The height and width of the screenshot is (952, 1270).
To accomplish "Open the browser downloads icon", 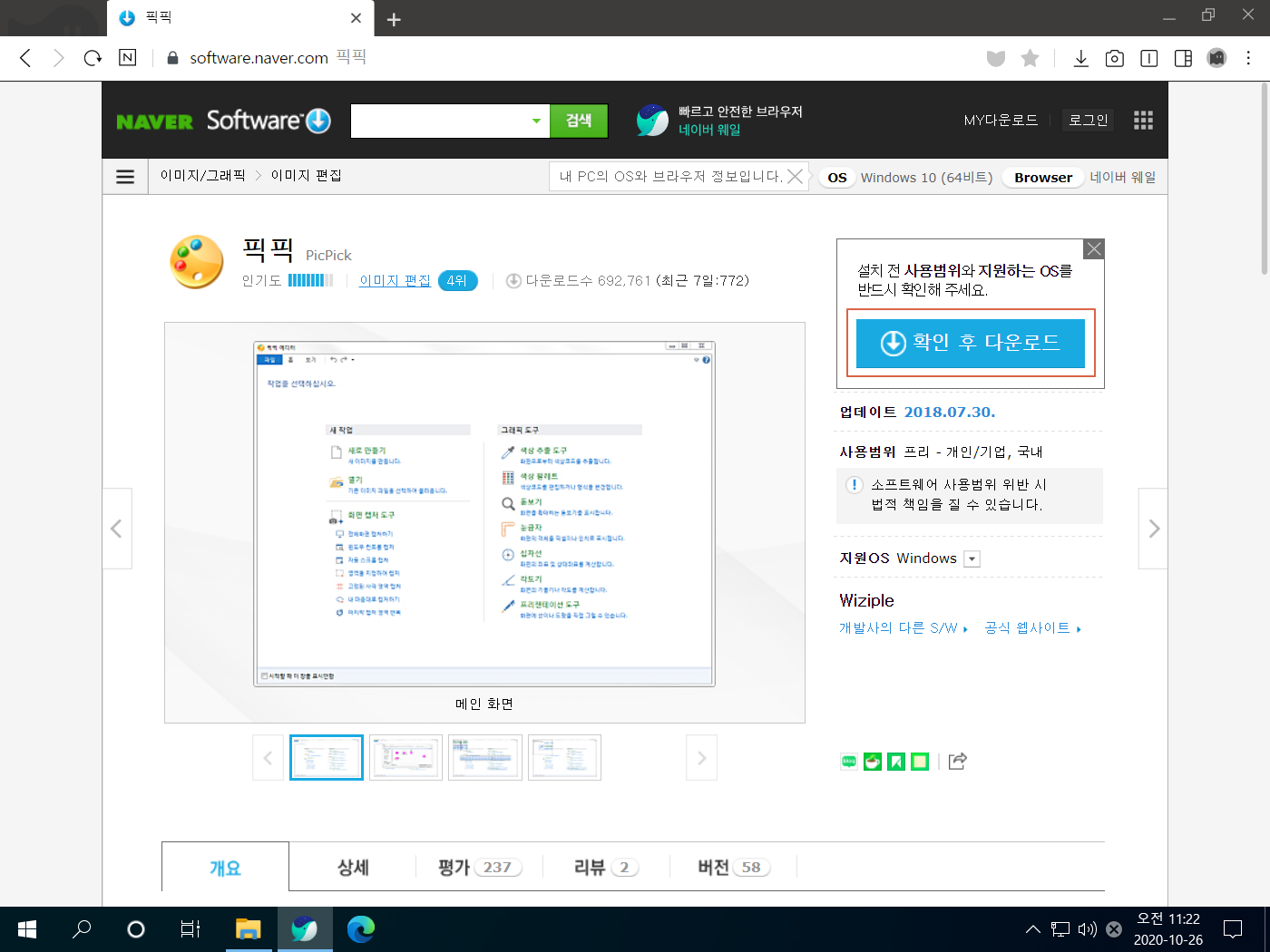I will (1080, 58).
